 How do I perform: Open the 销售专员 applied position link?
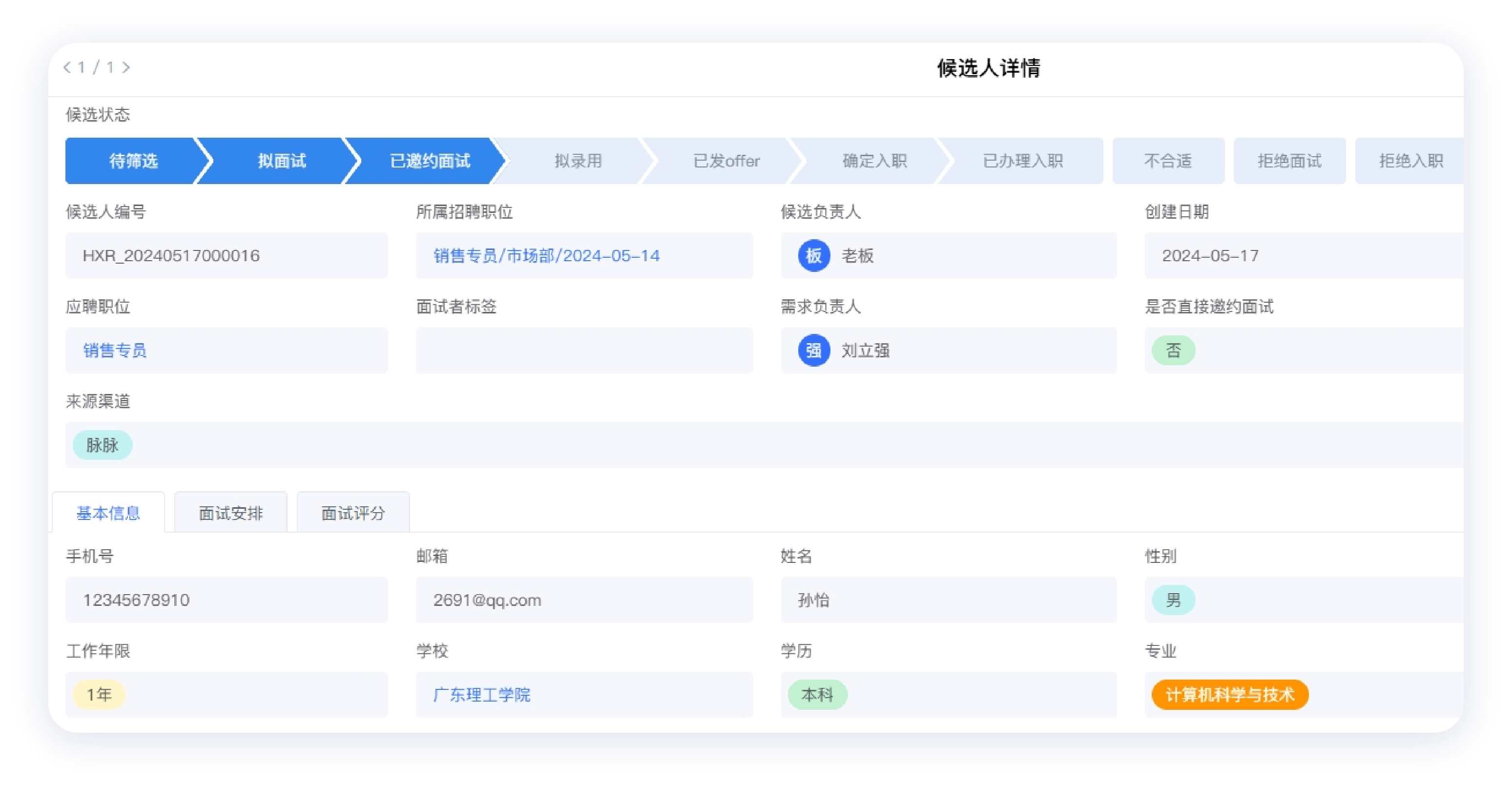[x=115, y=351]
